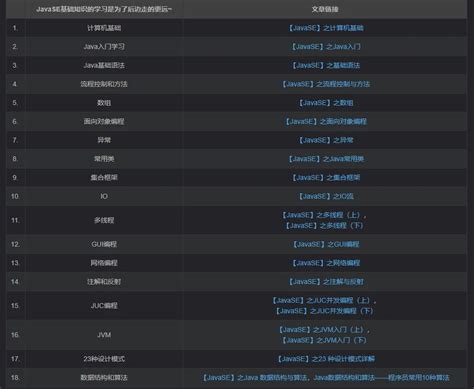Select the 常用类 topic cell
This screenshot has width=474, height=389.
(104, 159)
